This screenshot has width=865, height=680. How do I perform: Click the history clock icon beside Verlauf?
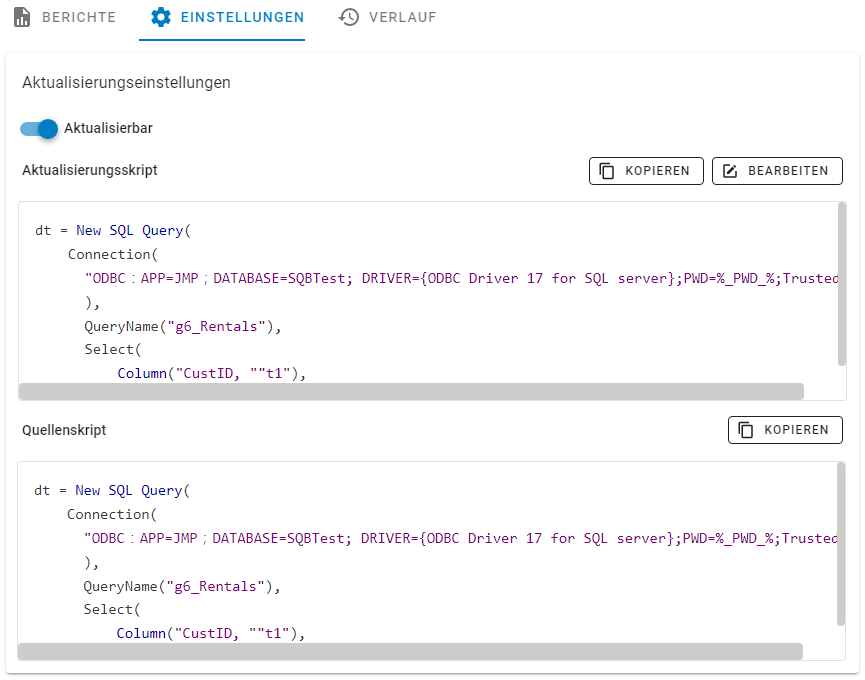[x=349, y=17]
